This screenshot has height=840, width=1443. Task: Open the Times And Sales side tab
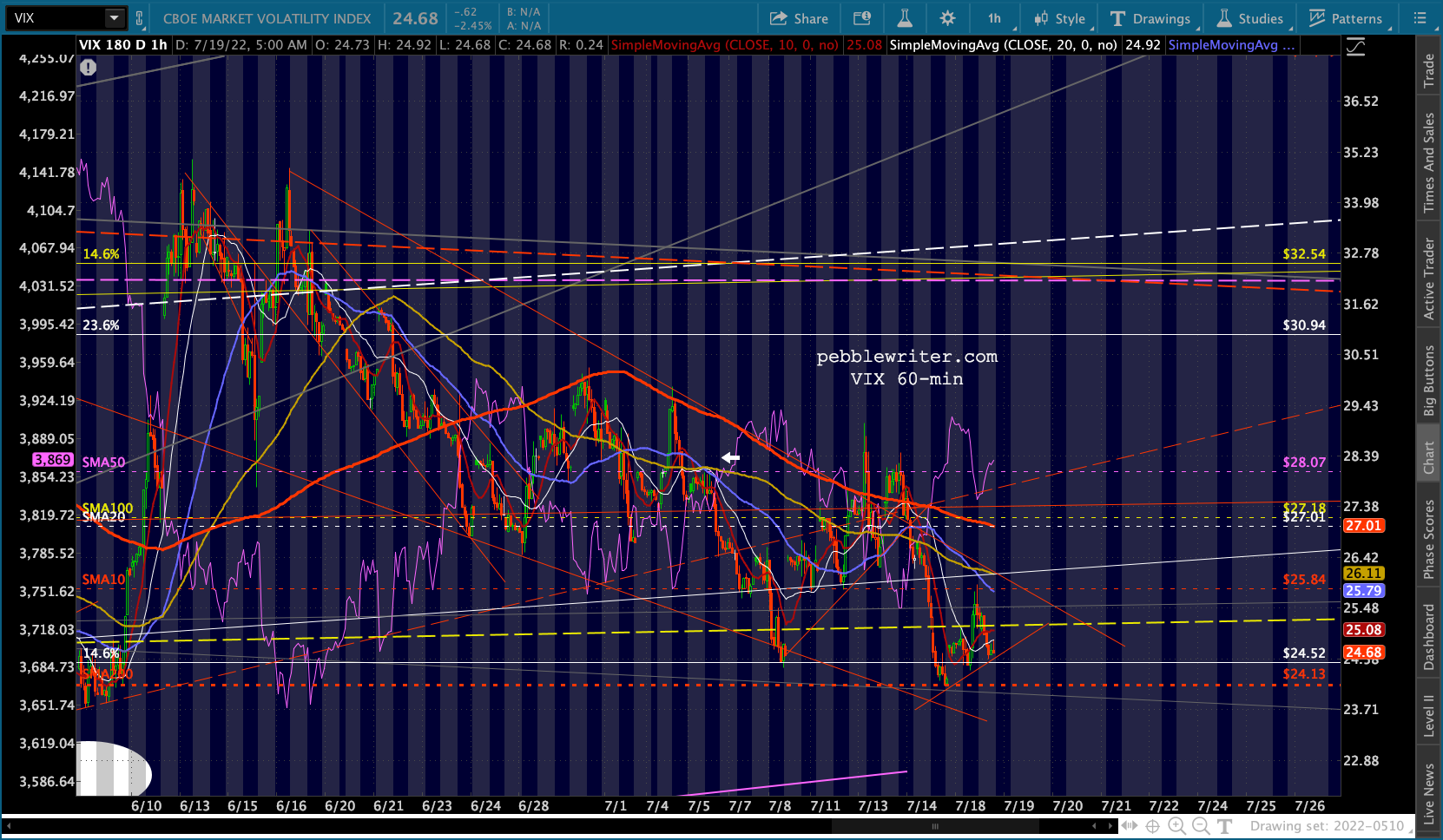[1428, 162]
